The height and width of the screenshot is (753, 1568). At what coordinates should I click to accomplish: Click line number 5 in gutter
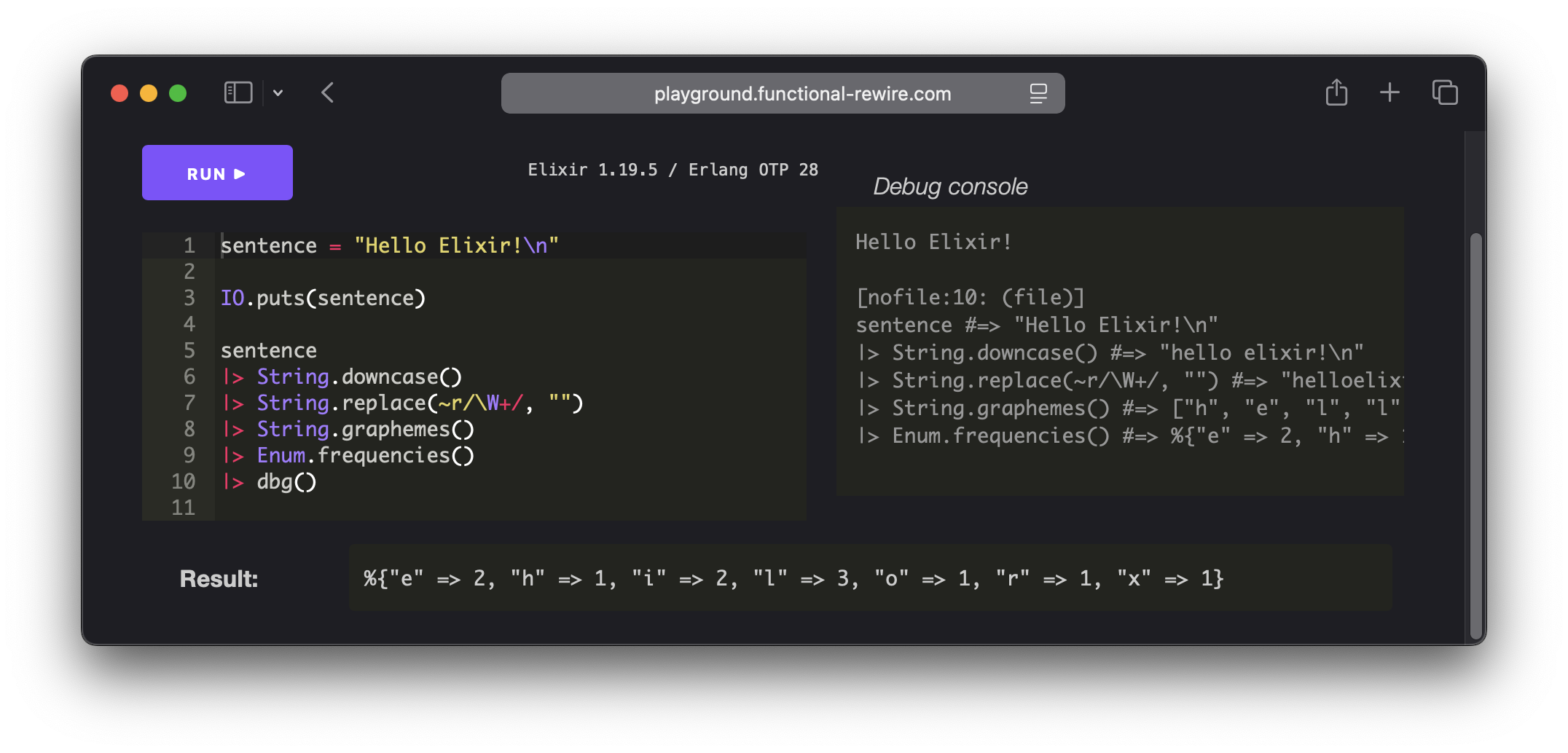click(189, 350)
